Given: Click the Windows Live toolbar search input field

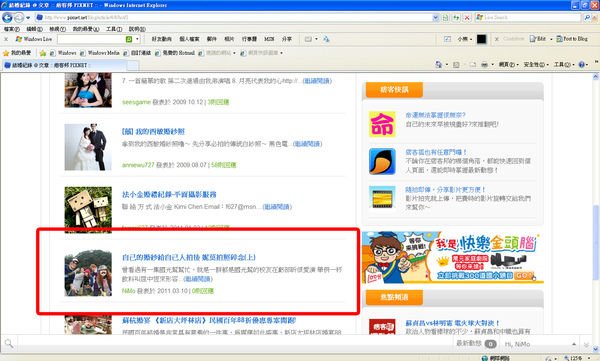Looking at the screenshot, I should coord(91,39).
